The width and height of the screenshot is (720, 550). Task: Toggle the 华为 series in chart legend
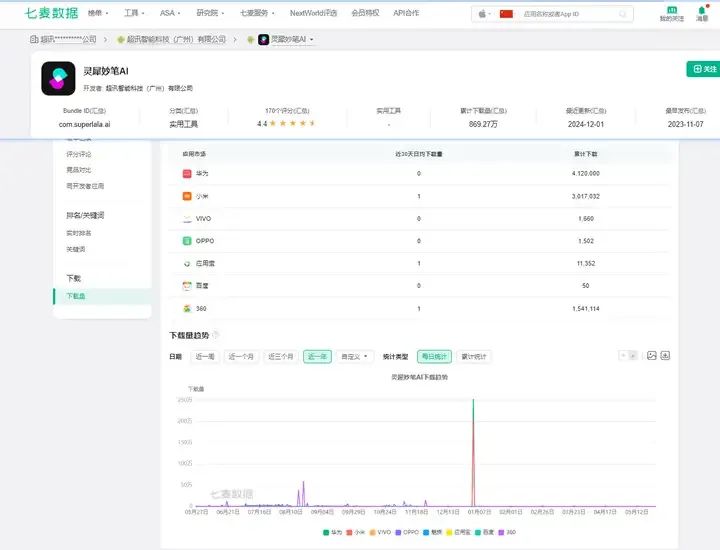pos(331,532)
